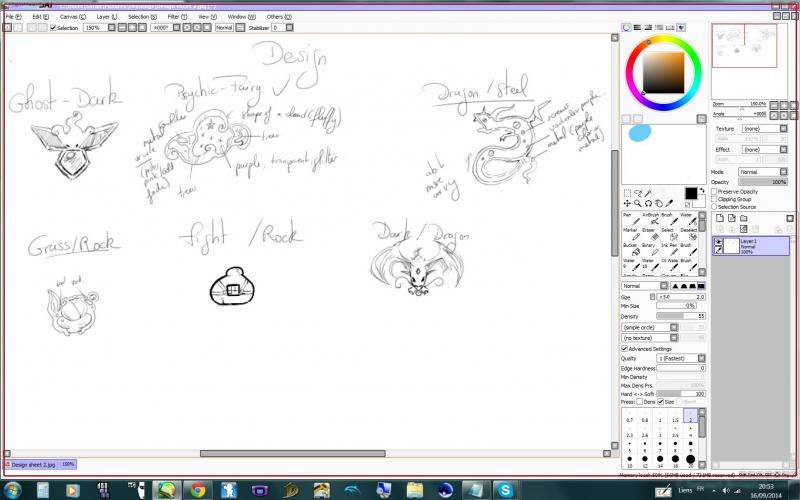Create a new normal layer
The width and height of the screenshot is (800, 500).
click(720, 218)
